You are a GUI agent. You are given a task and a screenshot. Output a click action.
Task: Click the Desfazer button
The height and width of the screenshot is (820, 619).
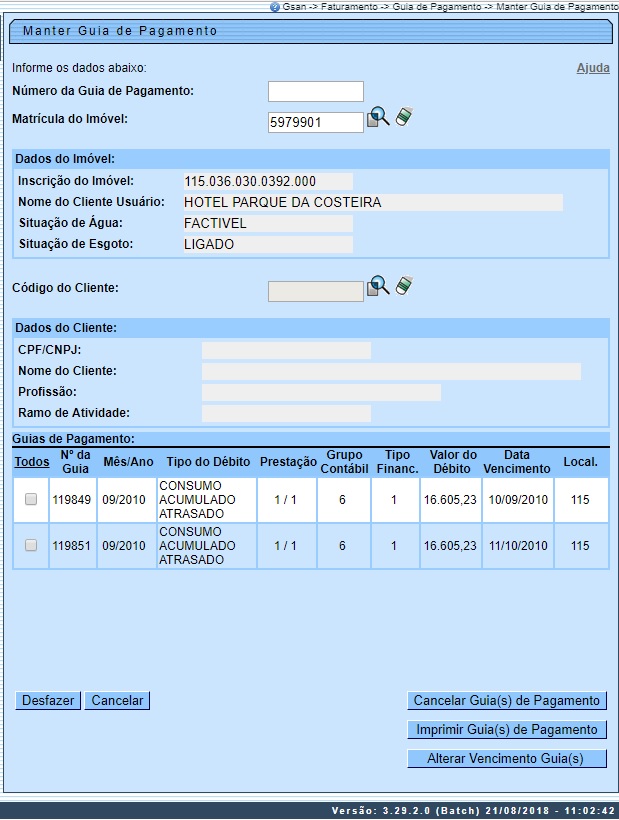[48, 700]
